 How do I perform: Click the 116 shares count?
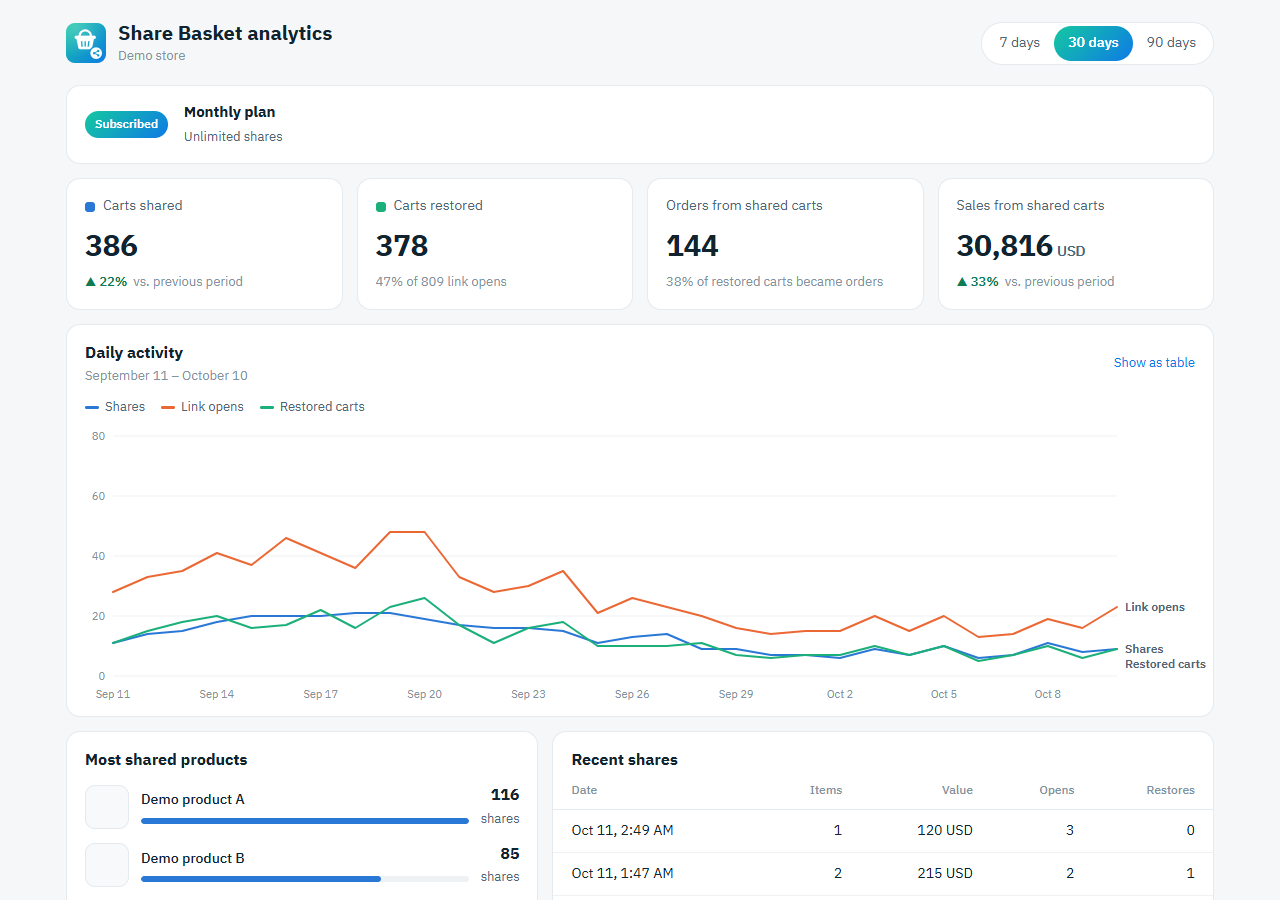505,795
